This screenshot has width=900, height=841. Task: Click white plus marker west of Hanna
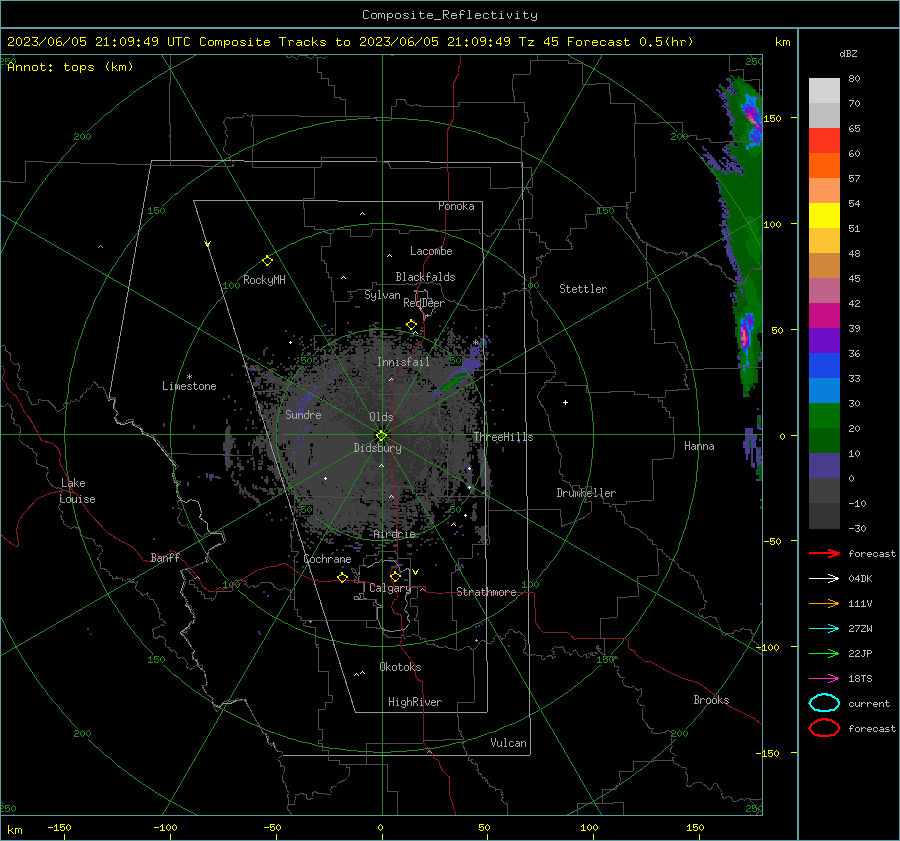(x=565, y=402)
